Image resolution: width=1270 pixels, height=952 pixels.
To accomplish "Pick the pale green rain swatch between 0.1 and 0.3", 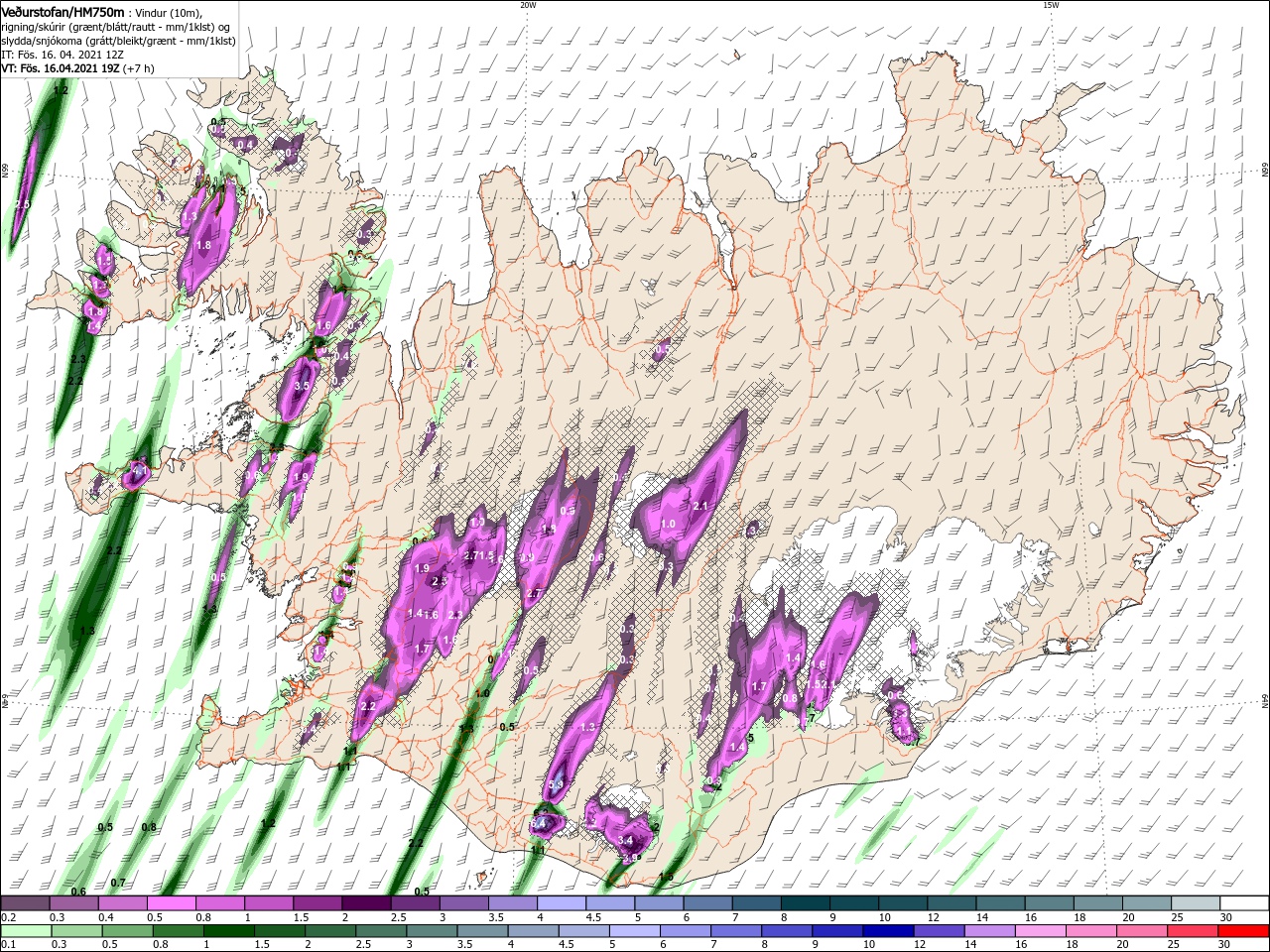I will (x=26, y=931).
